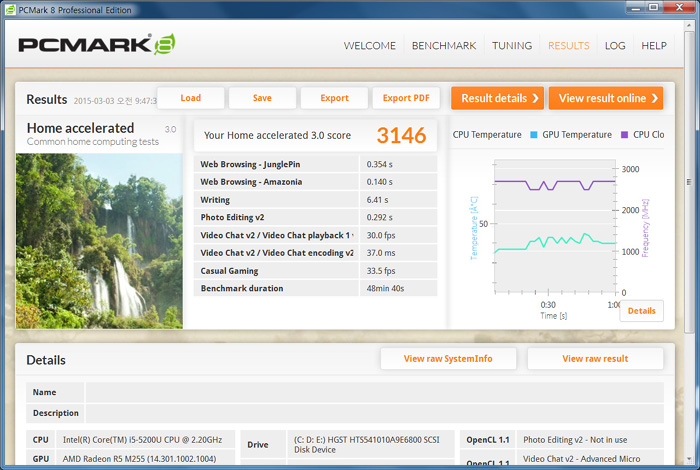Click Export PDF button
700x470 pixels.
[406, 98]
